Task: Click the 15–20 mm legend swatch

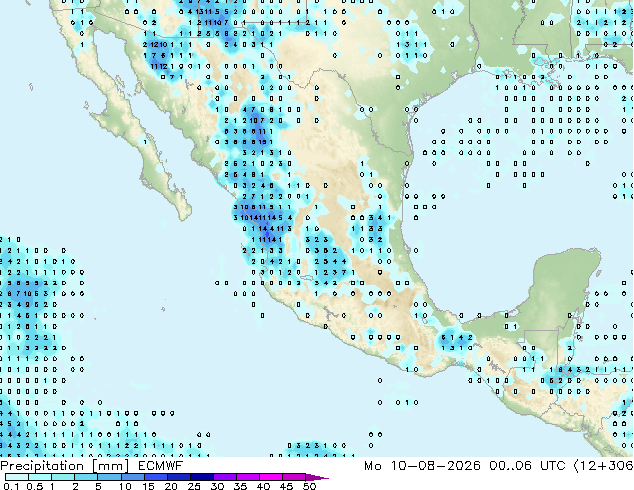Action: pos(155,477)
